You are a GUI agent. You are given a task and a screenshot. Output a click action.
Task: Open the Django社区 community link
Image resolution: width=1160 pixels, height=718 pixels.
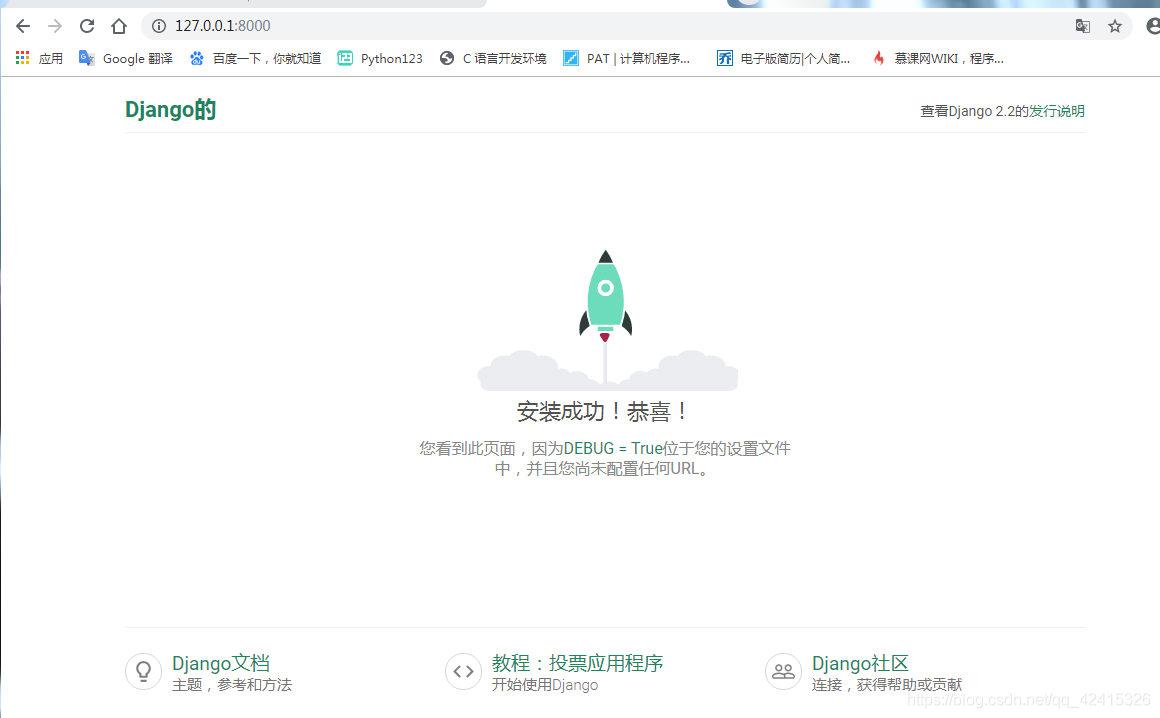pos(860,663)
